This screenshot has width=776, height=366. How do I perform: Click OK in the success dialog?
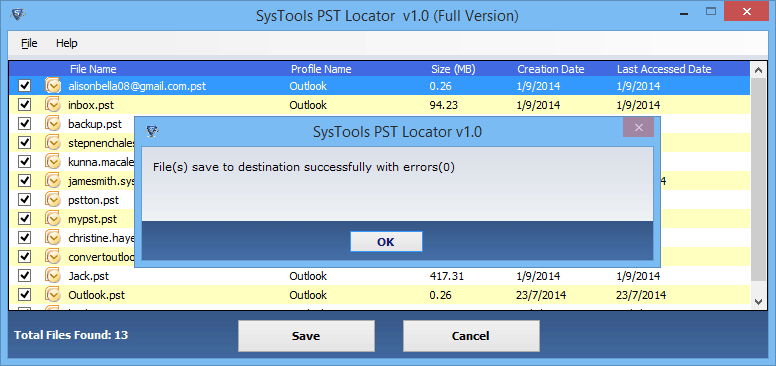tap(386, 242)
